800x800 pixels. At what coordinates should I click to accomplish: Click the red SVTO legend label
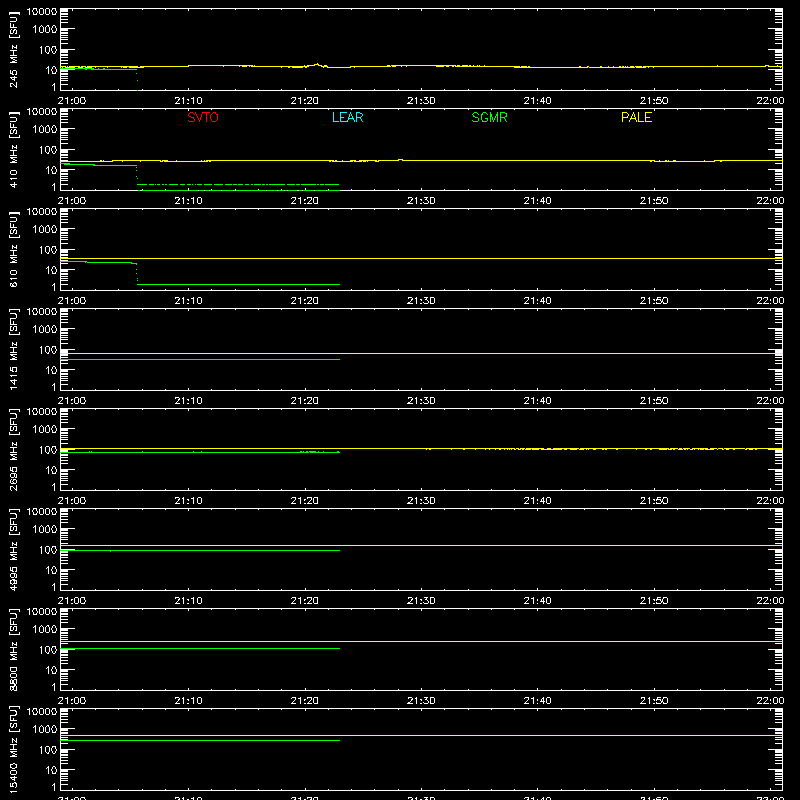pos(203,117)
